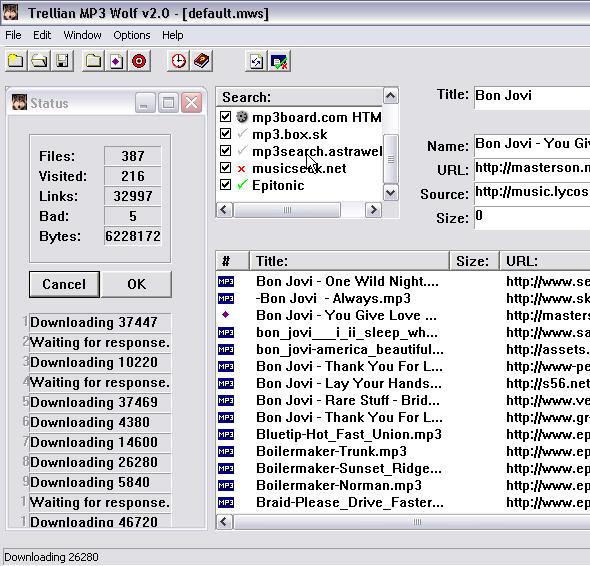The width and height of the screenshot is (590, 566).
Task: Click the MP3 icon for Bon Jovi - One Wild Night
Action: (x=226, y=281)
